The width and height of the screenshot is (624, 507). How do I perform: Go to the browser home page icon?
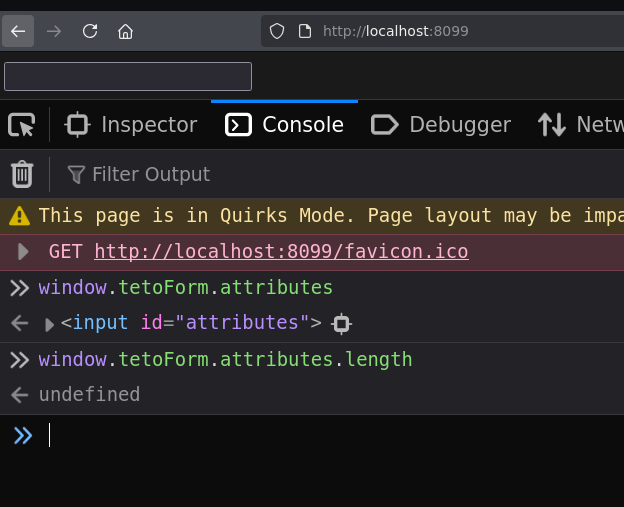coord(125,31)
